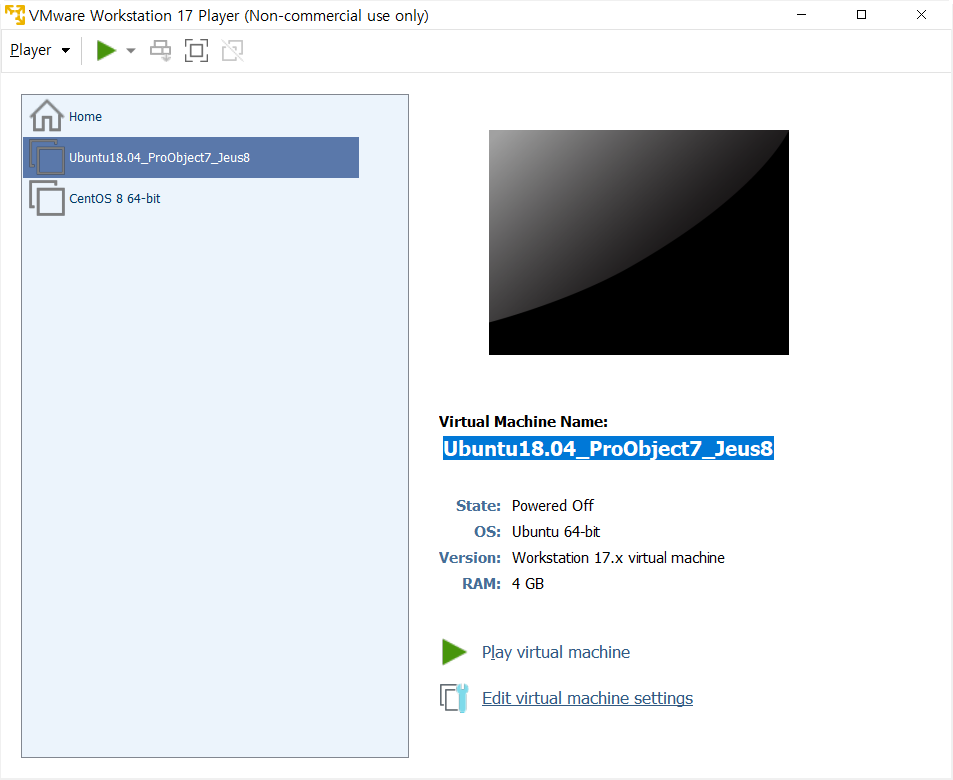Screen dimensions: 953x780
Task: Click the highlighted virtual machine name field
Action: [x=608, y=449]
